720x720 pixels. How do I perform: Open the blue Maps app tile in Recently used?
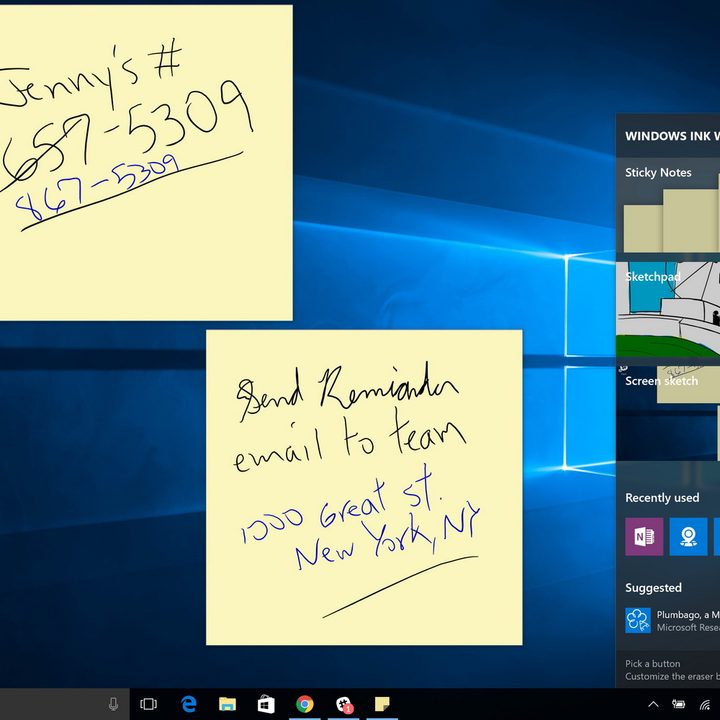[x=688, y=537]
